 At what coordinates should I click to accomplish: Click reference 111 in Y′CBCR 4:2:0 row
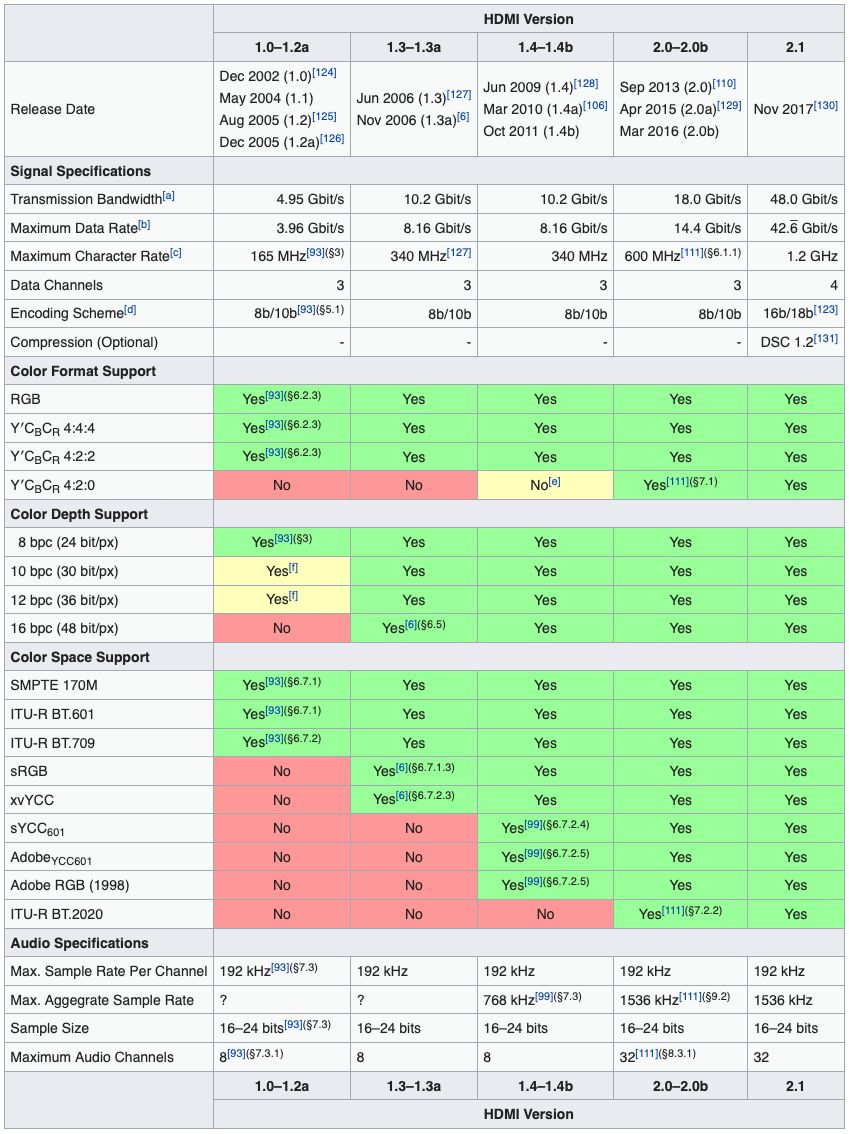pyautogui.click(x=678, y=481)
